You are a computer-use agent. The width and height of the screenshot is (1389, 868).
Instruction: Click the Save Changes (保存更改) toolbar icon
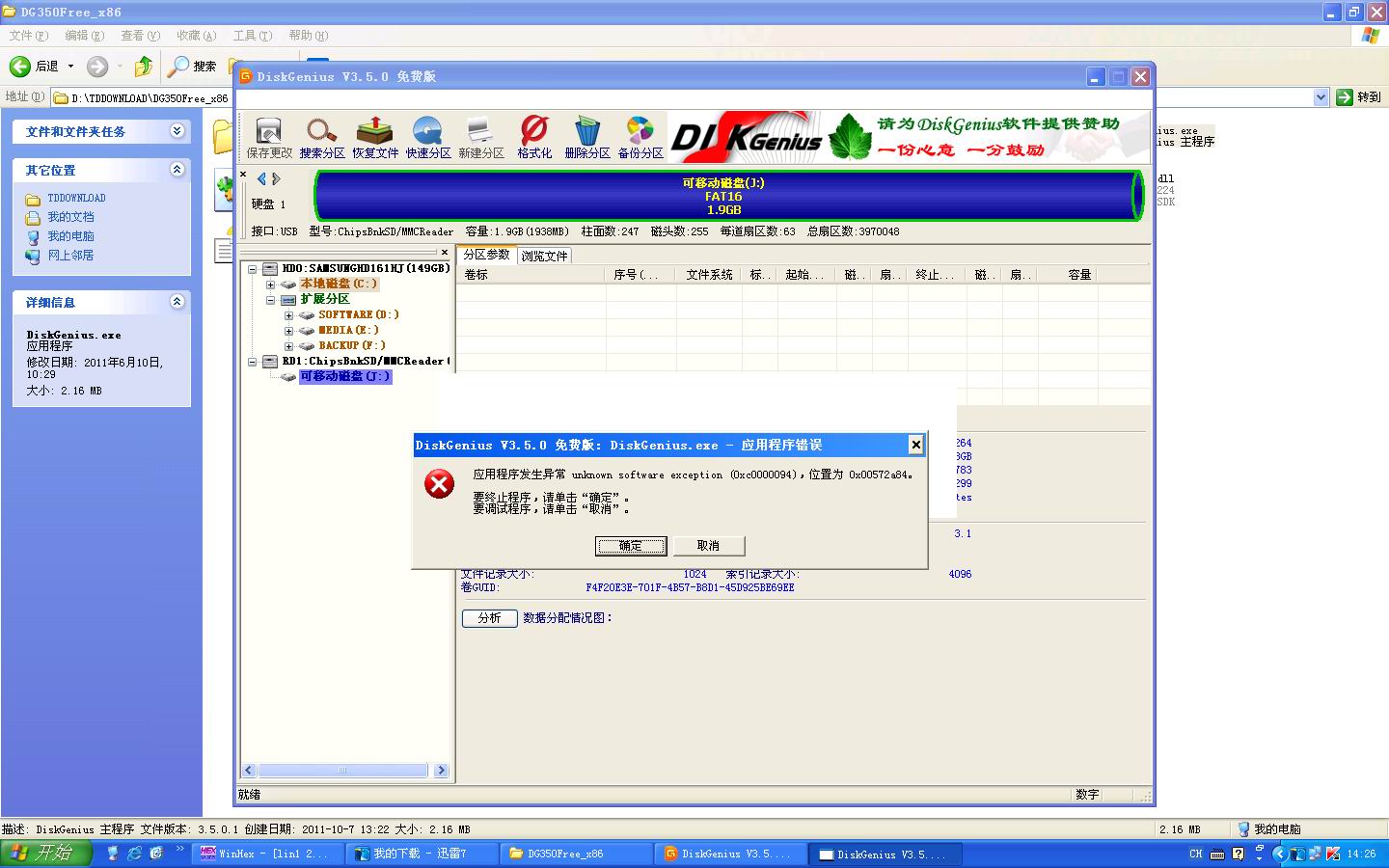(268, 137)
